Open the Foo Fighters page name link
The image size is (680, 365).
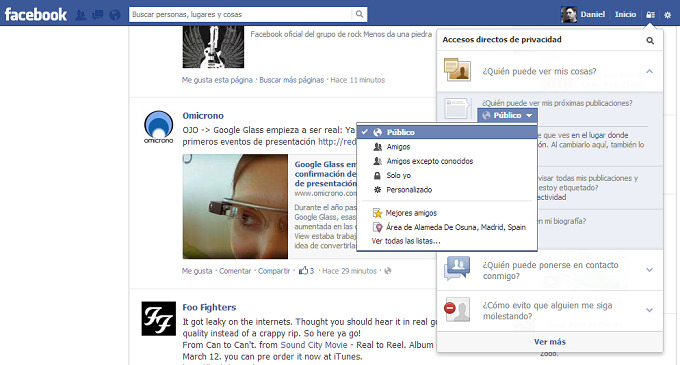tap(209, 307)
